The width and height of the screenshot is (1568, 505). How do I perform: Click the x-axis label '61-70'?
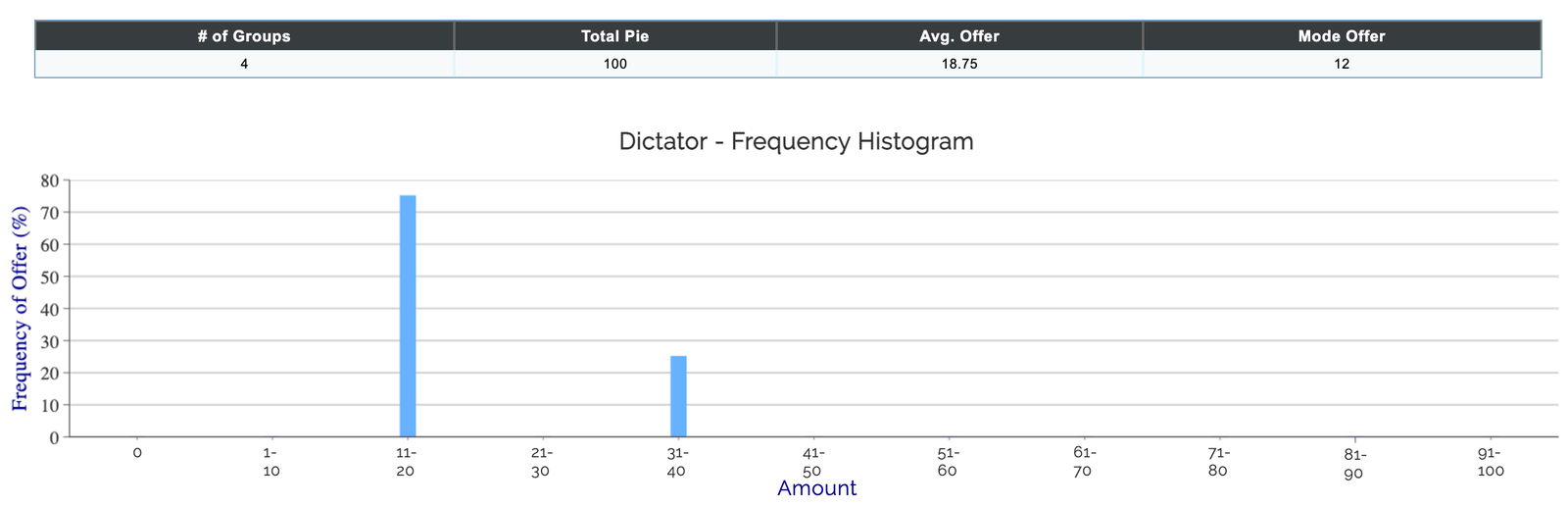coord(1084,462)
